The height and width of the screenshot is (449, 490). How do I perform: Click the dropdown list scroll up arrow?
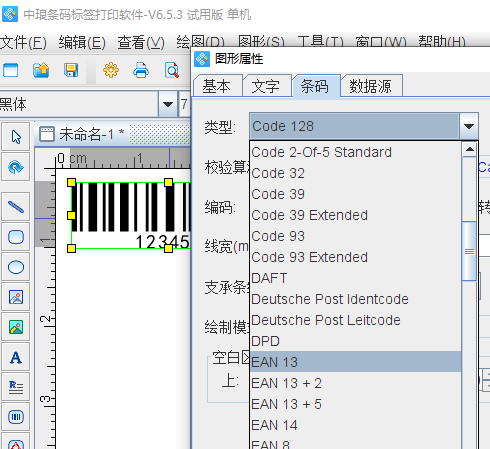[x=469, y=149]
